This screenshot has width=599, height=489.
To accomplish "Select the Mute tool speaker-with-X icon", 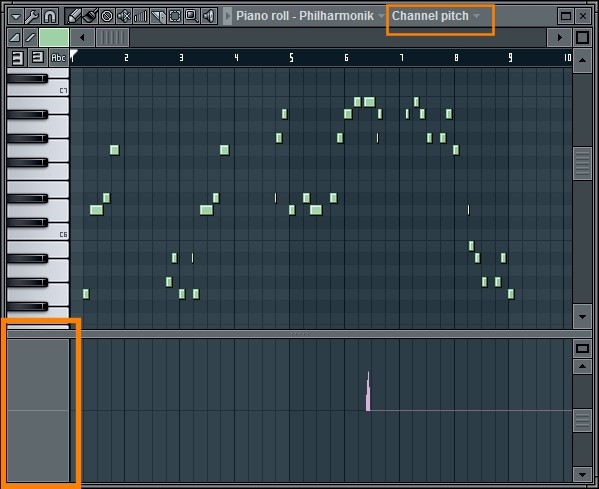I will (124, 16).
